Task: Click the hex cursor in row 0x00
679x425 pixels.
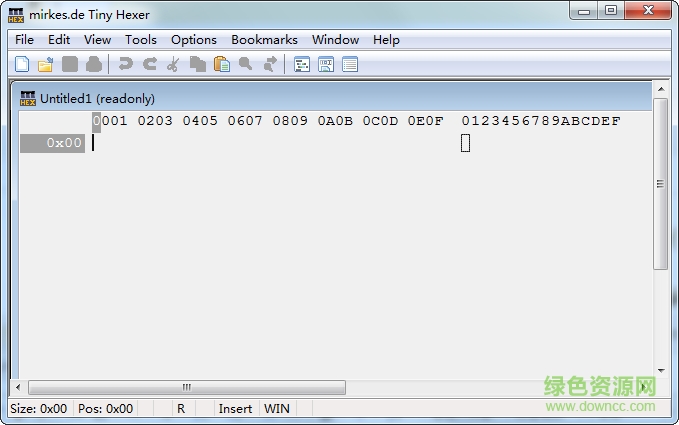Action: coord(93,143)
